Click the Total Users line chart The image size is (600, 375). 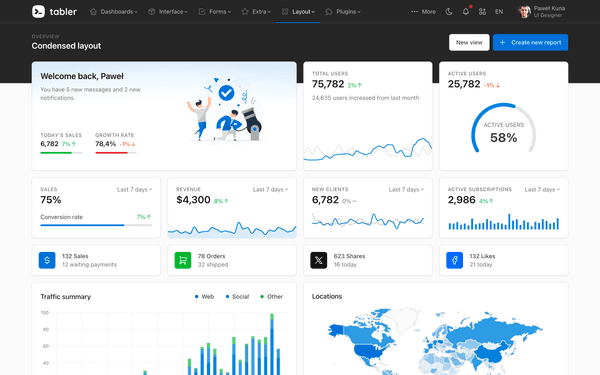click(368, 150)
